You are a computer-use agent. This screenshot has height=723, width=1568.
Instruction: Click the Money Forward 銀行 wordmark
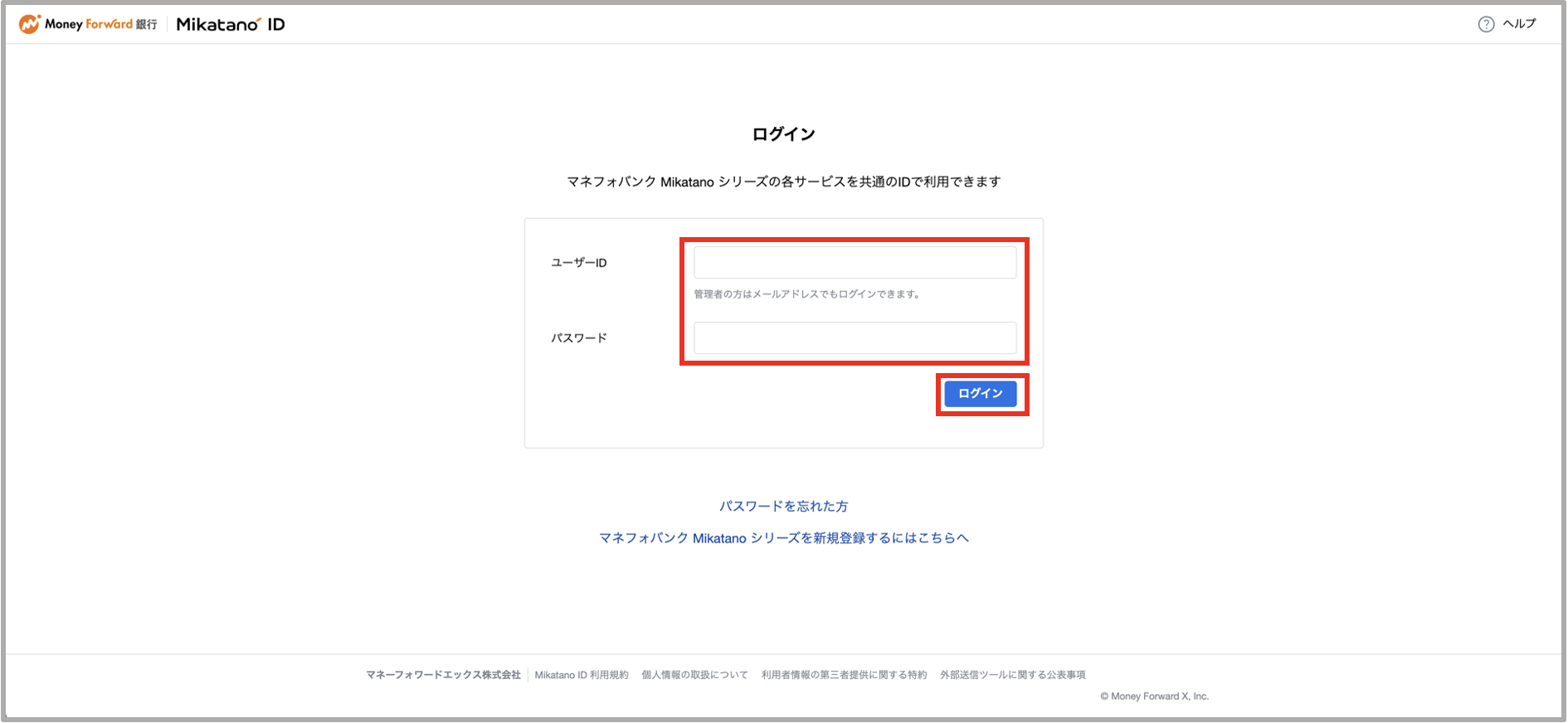coord(100,24)
